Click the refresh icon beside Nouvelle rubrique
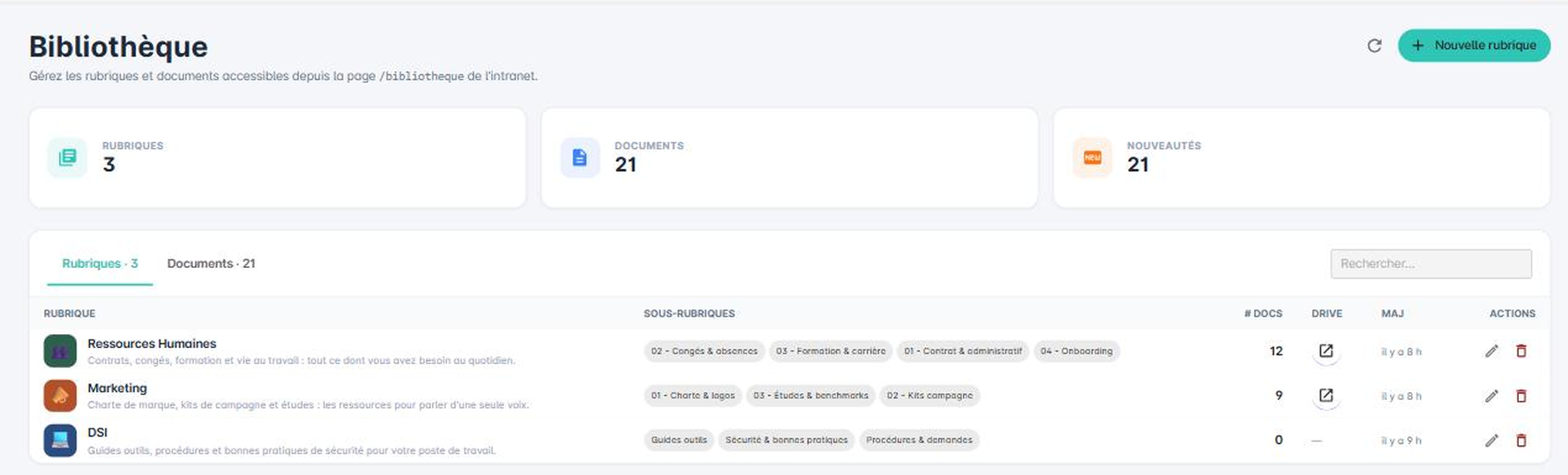The width and height of the screenshot is (1568, 475). 1374,46
